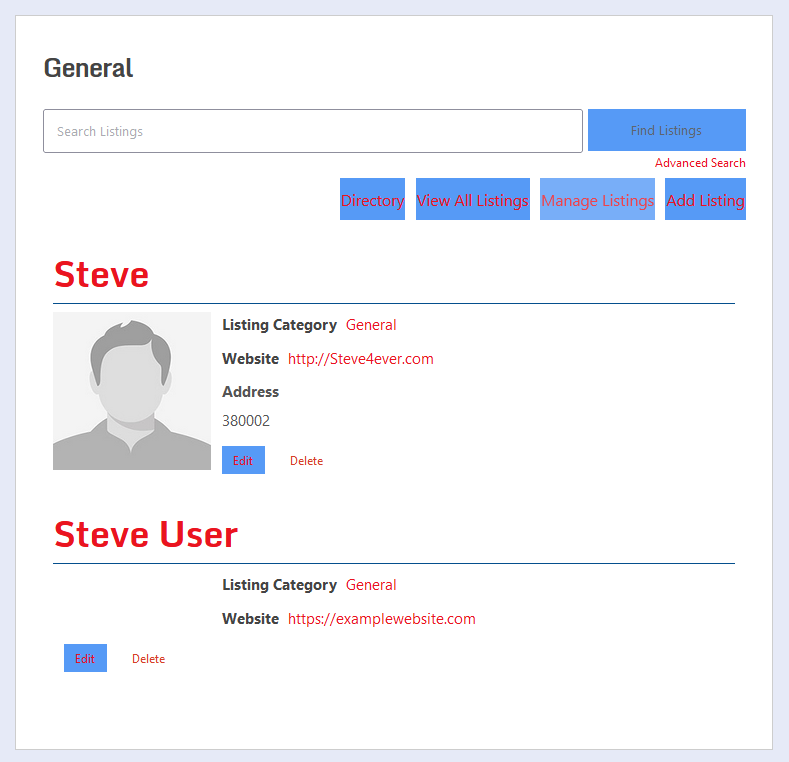The width and height of the screenshot is (789, 762).
Task: Edit the Steve User listing
Action: coord(85,658)
